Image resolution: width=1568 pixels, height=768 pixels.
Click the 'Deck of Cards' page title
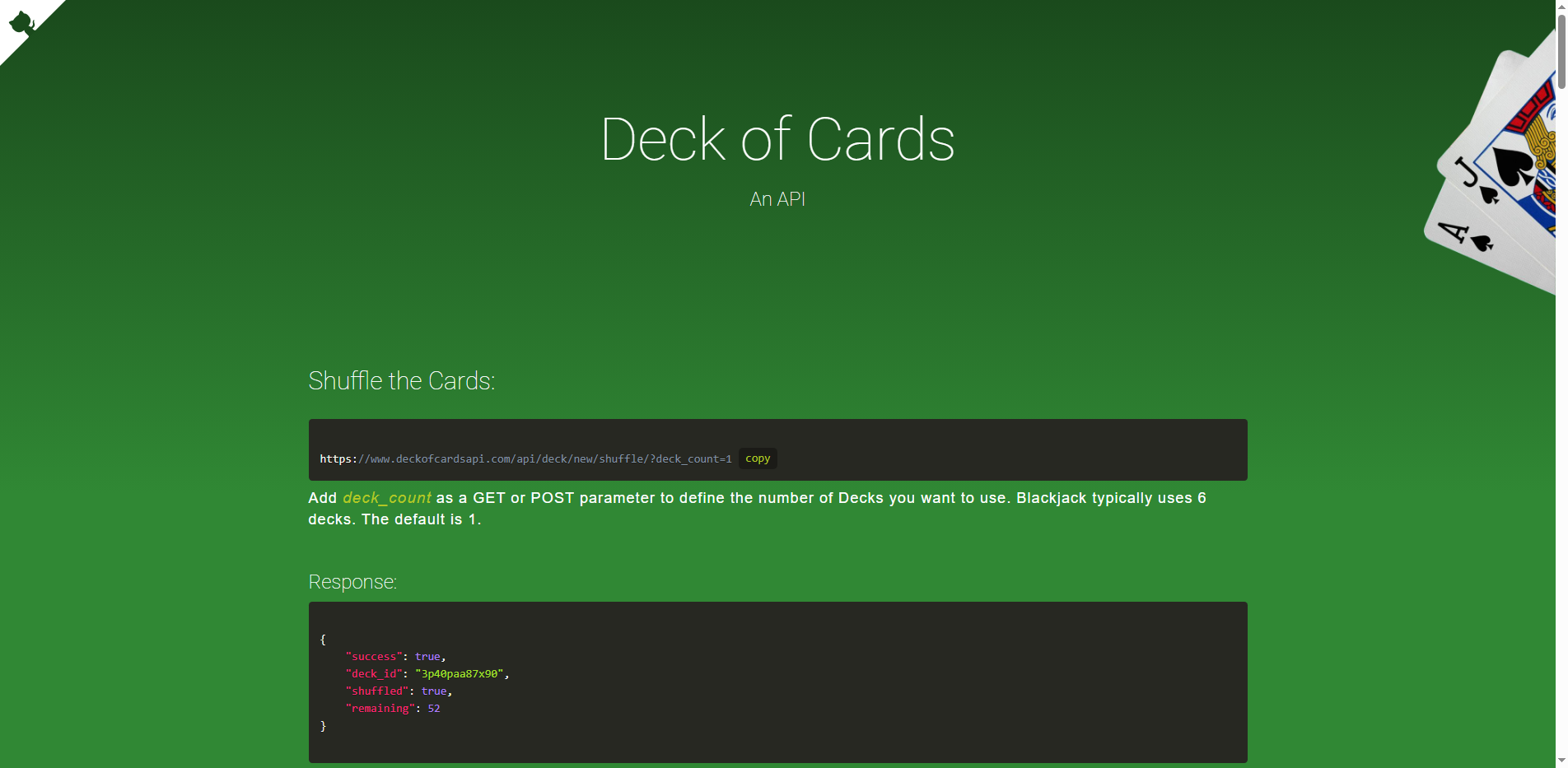(777, 139)
